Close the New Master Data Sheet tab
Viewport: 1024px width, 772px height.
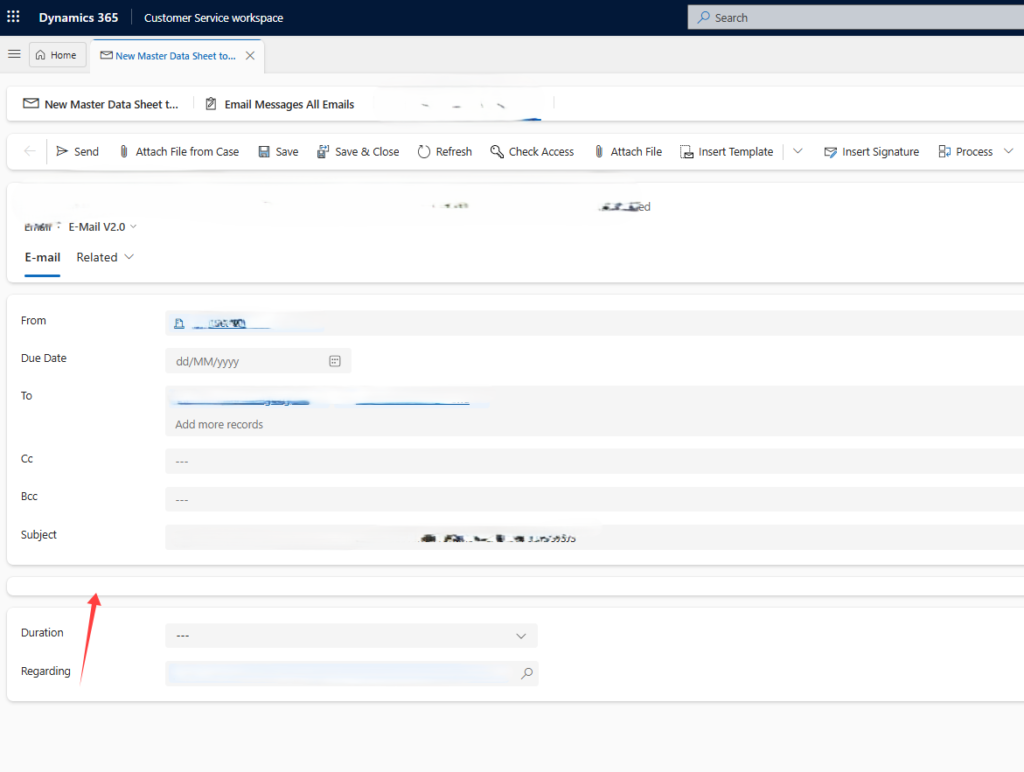(x=250, y=56)
